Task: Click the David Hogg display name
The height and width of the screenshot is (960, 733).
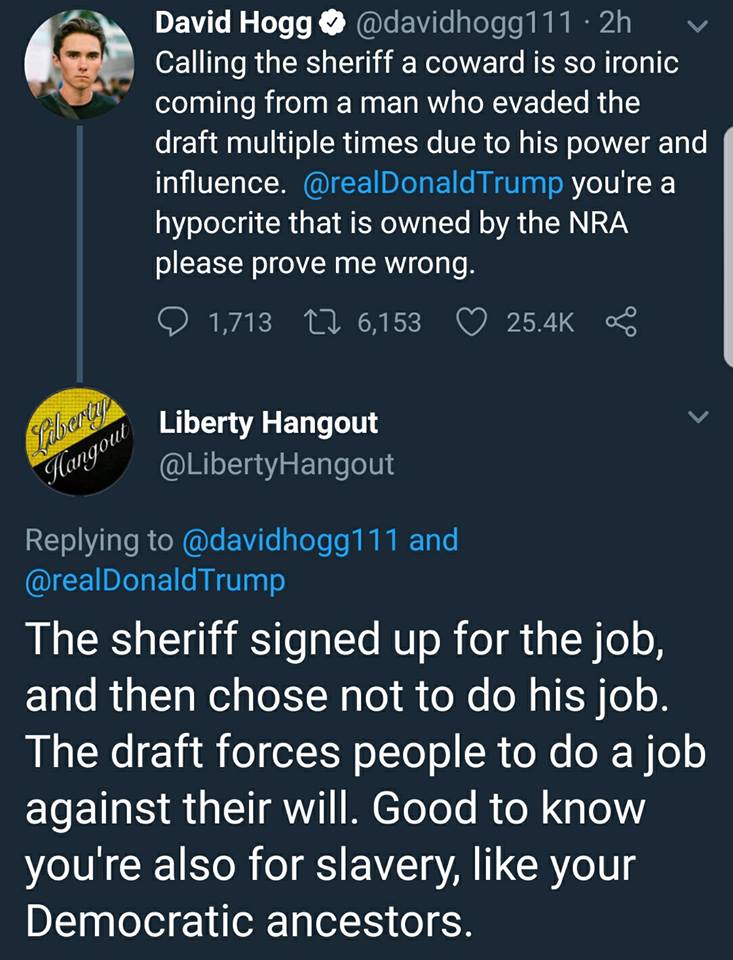Action: pos(233,24)
